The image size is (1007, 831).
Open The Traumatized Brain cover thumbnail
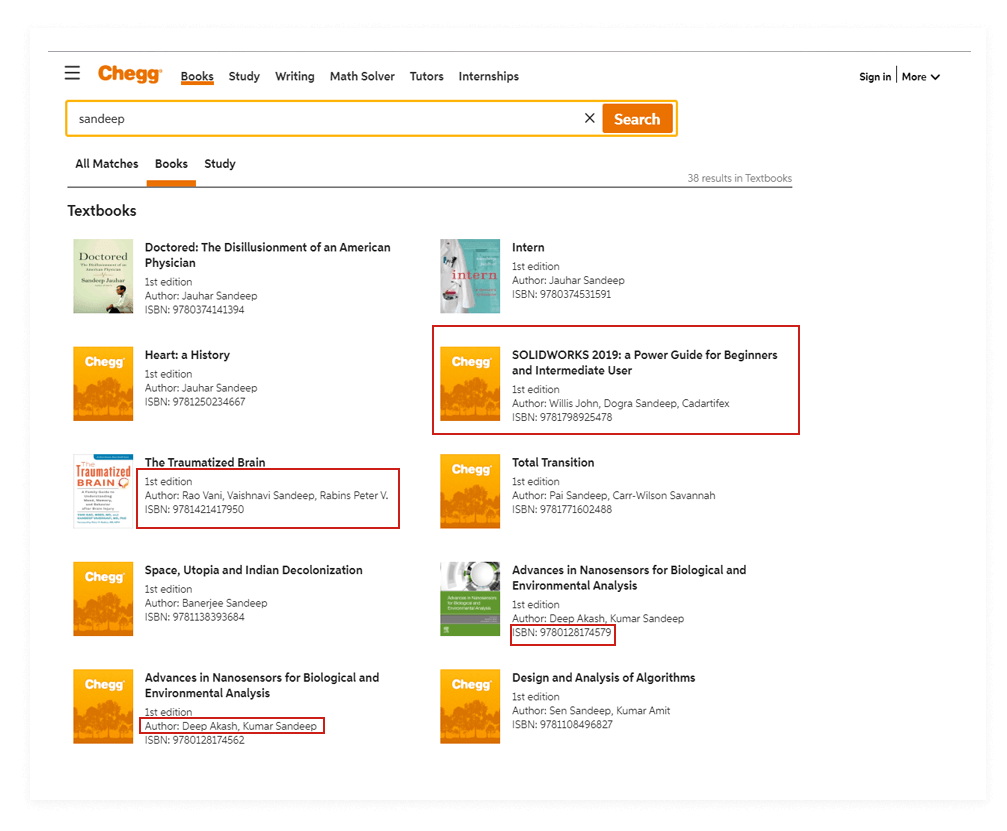click(103, 491)
